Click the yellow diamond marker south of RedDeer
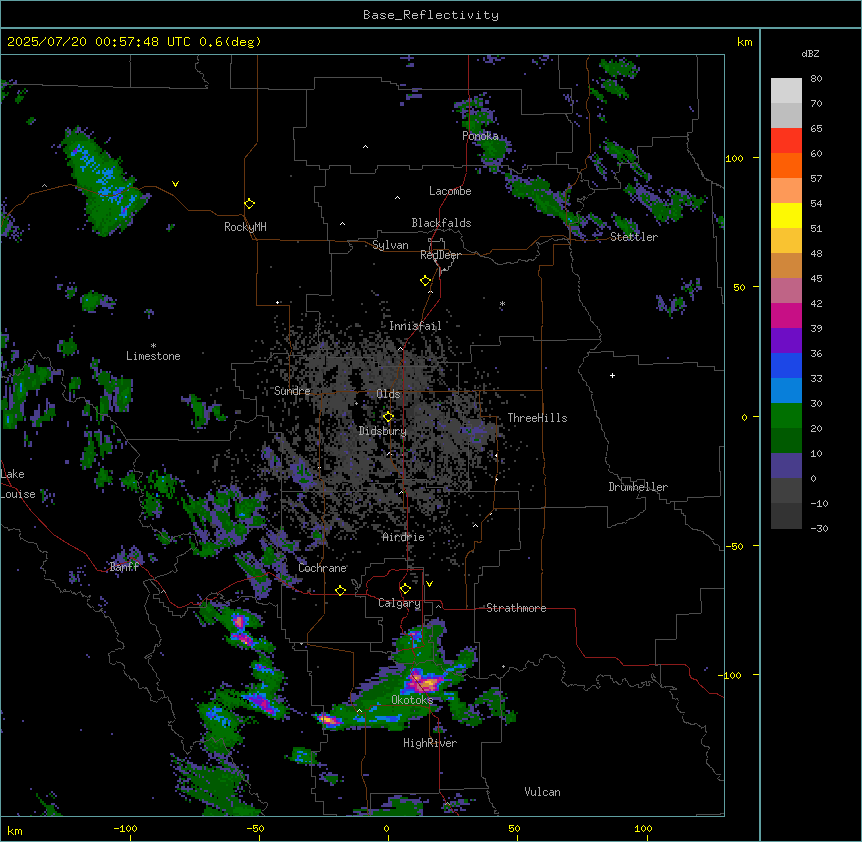Image resolution: width=862 pixels, height=842 pixels. tap(426, 281)
